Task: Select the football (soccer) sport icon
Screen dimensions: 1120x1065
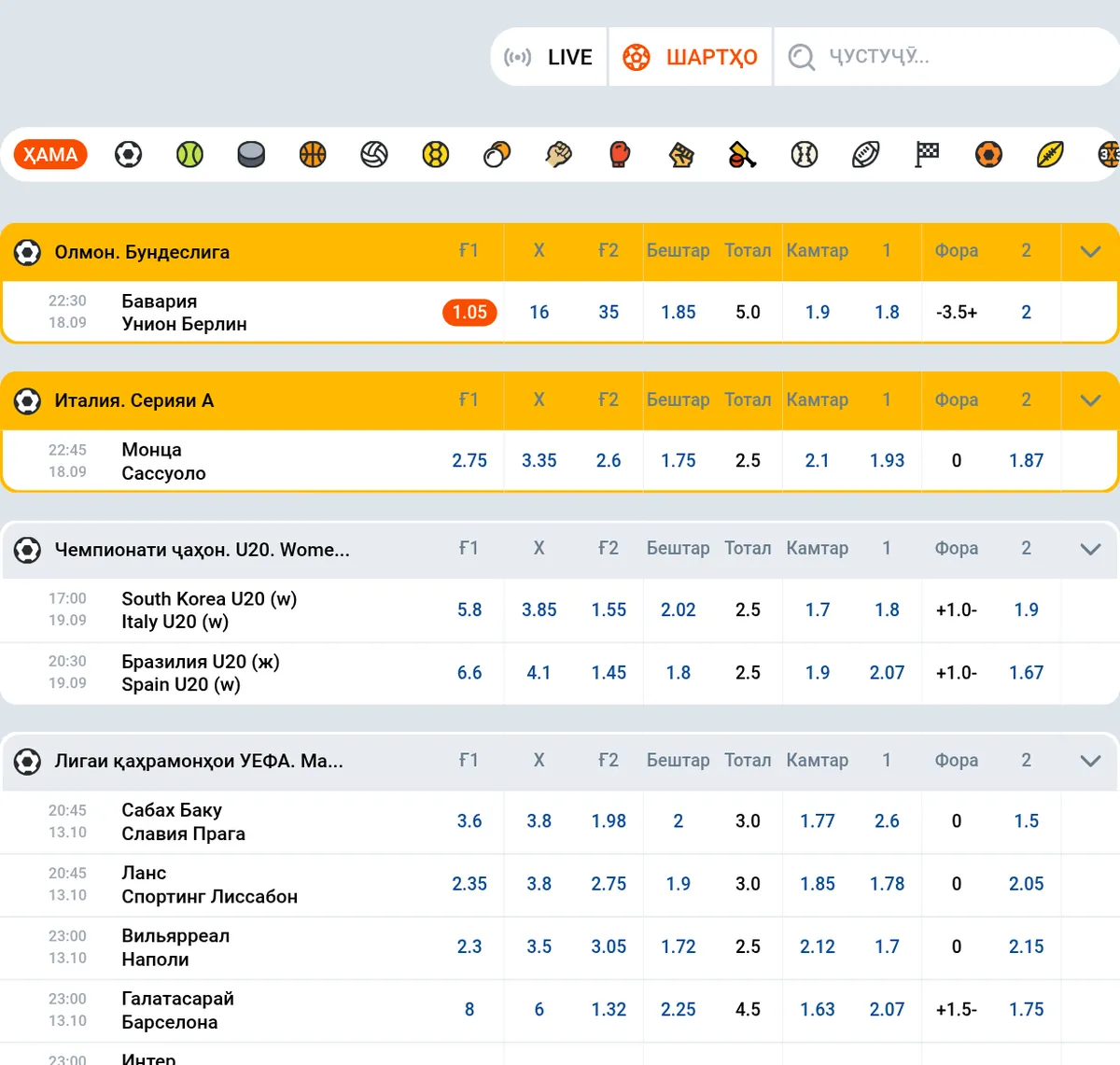Action: 128,154
